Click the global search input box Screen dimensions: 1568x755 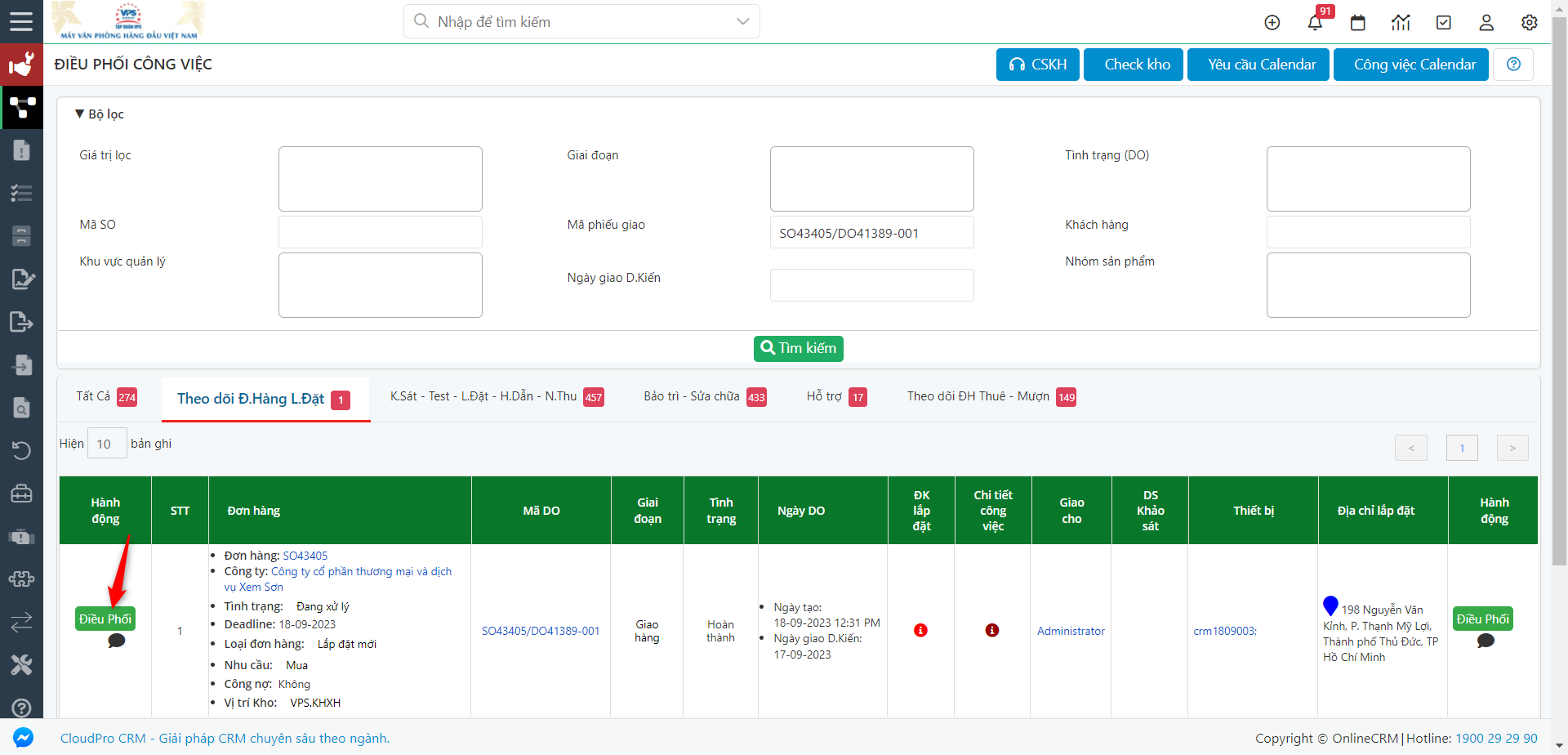(580, 21)
